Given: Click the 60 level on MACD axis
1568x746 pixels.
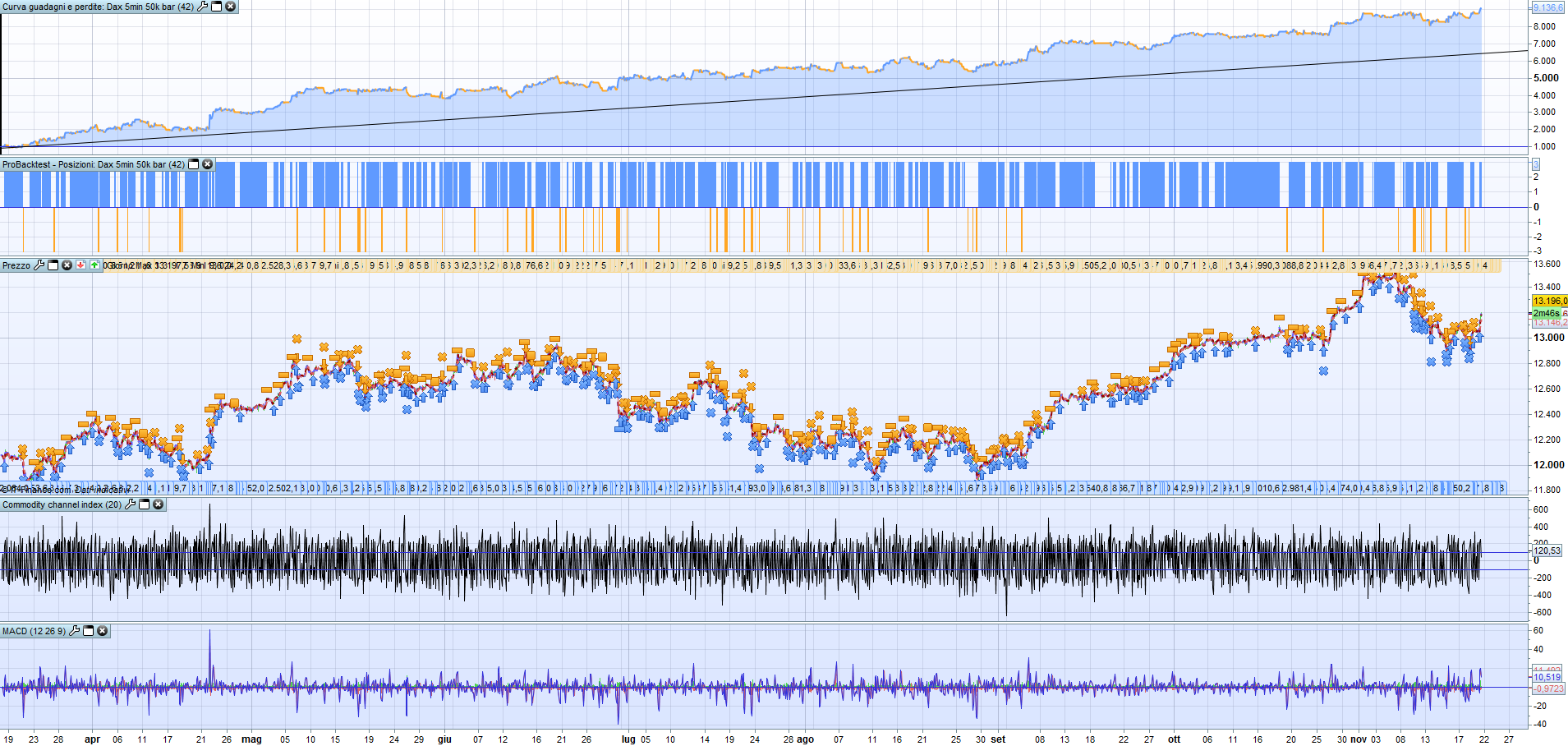Looking at the screenshot, I should (x=1538, y=630).
